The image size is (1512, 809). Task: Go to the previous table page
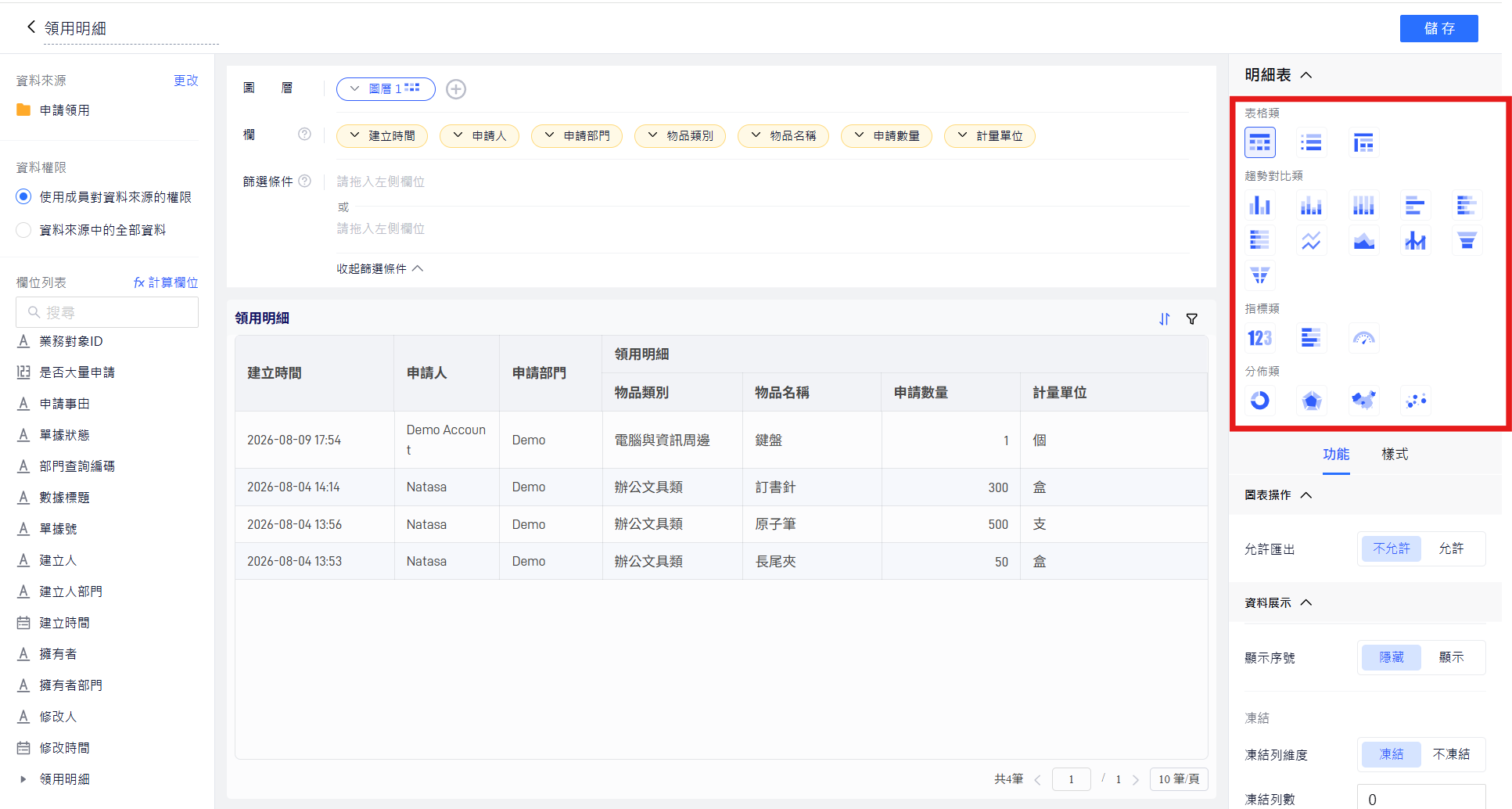point(1038,780)
